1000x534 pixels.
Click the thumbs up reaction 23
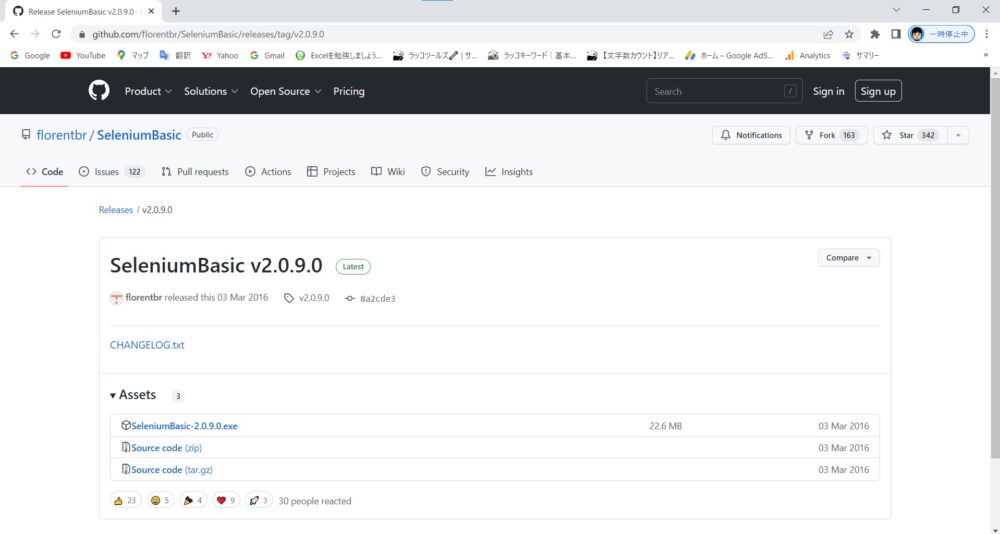tap(125, 501)
